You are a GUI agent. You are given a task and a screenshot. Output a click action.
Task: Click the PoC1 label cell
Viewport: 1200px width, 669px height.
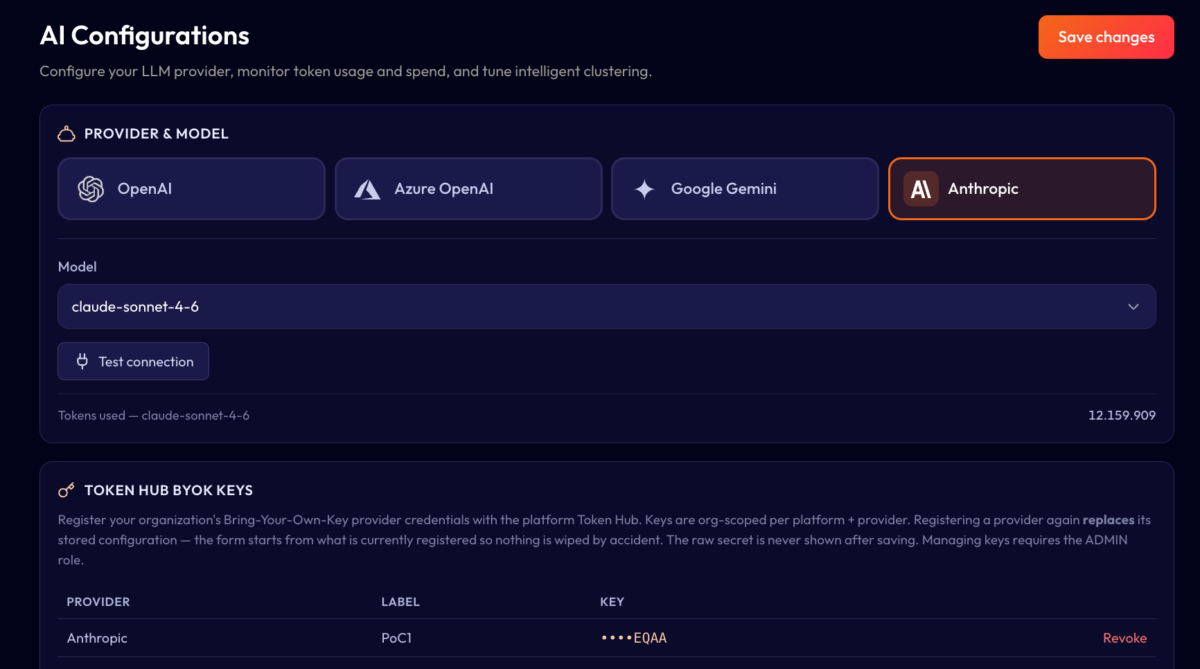396,638
